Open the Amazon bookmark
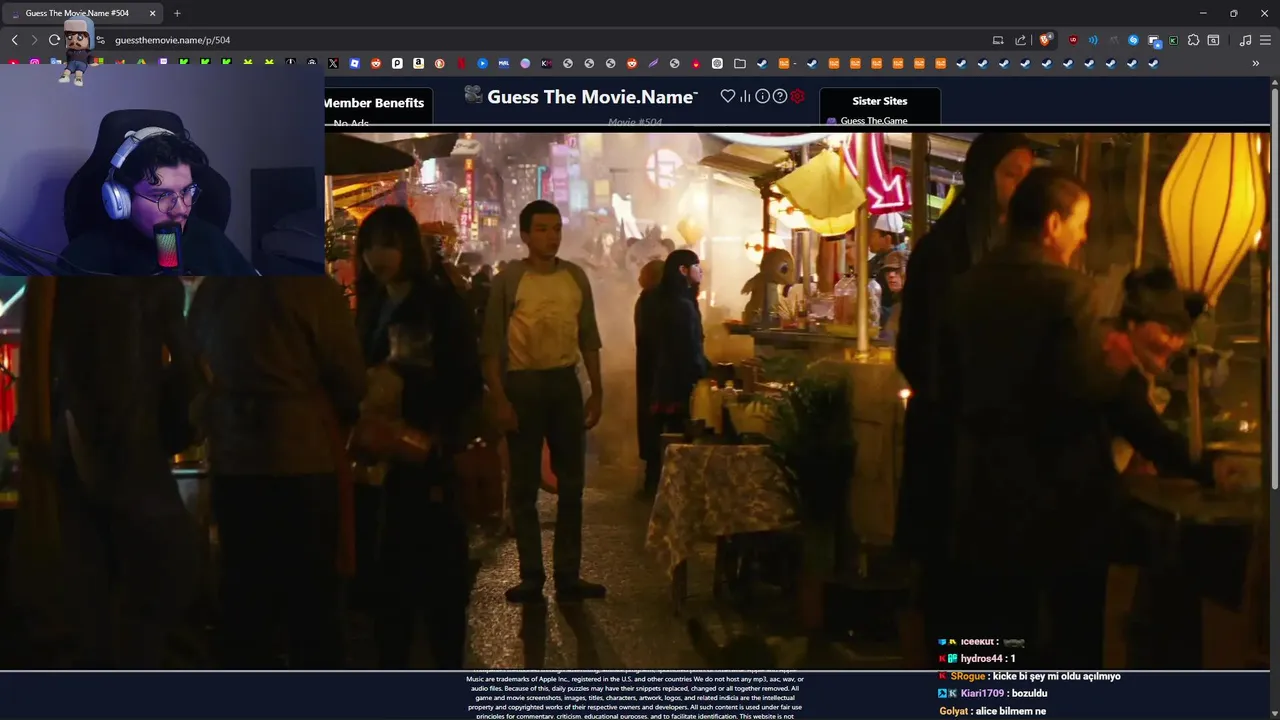Viewport: 1280px width, 720px height. (418, 63)
